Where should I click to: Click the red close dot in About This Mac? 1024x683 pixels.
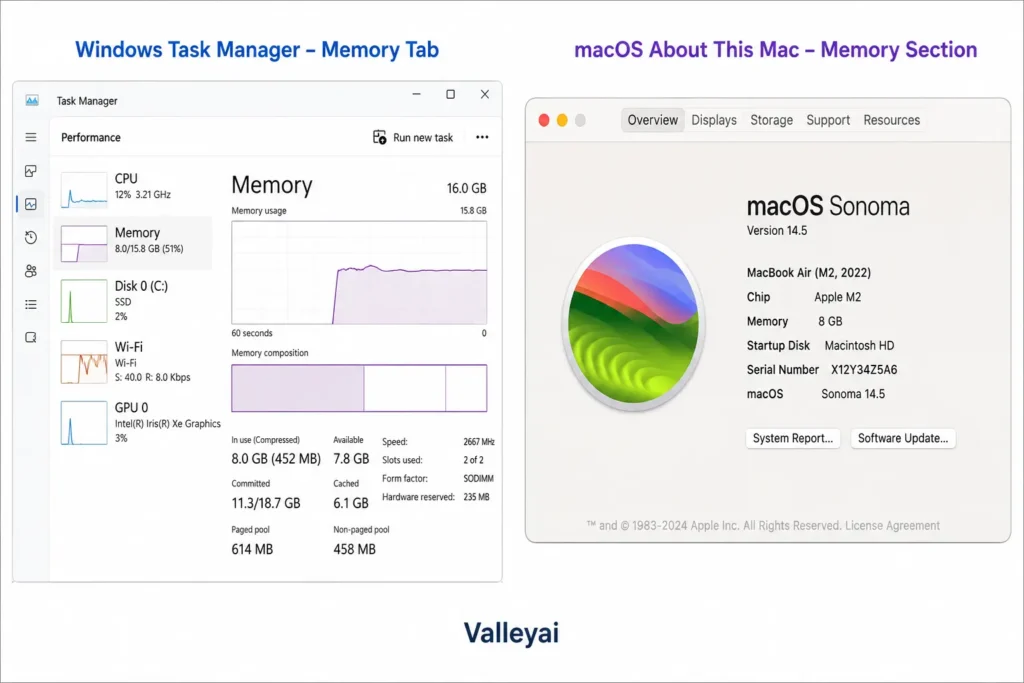[x=543, y=120]
